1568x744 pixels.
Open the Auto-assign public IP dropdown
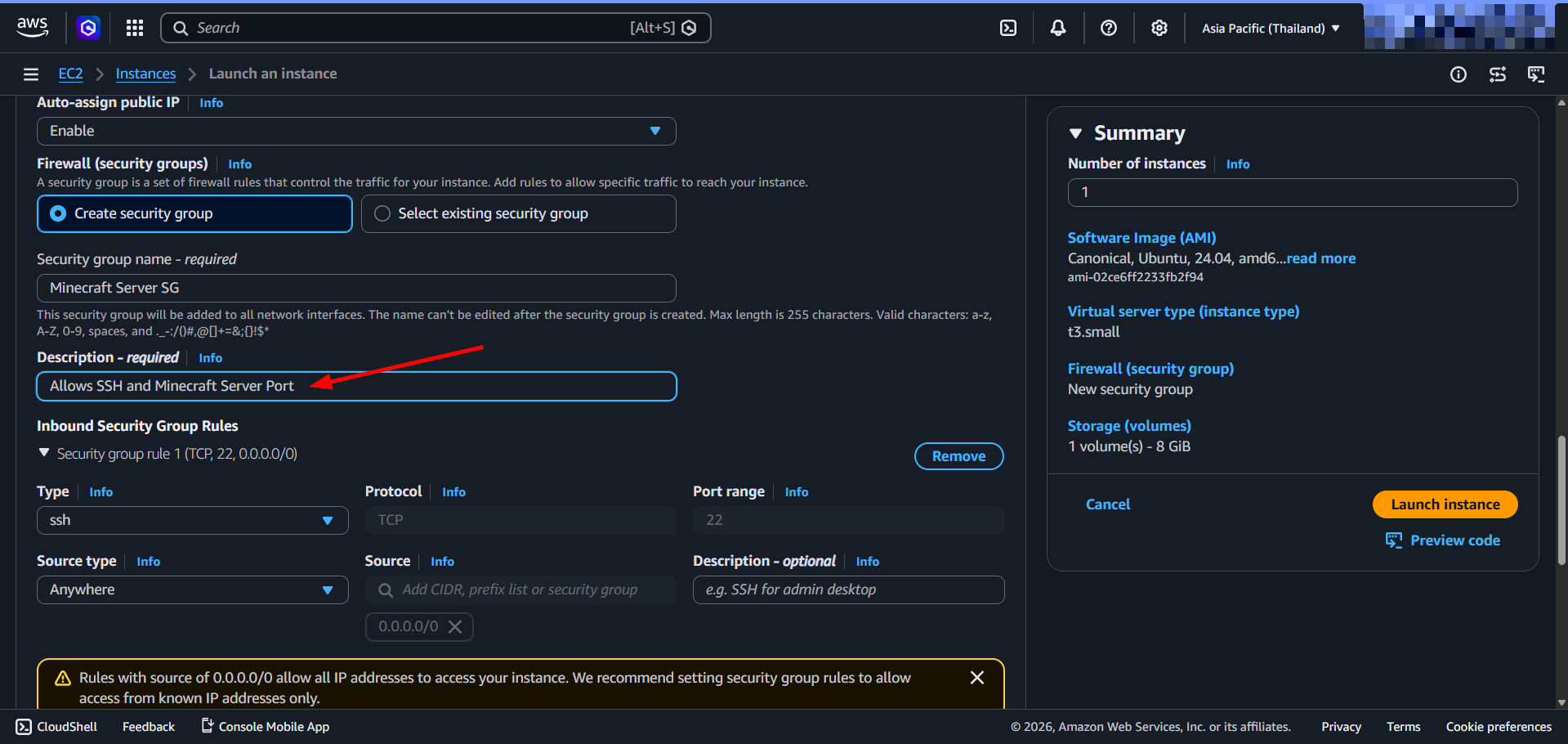pos(356,131)
